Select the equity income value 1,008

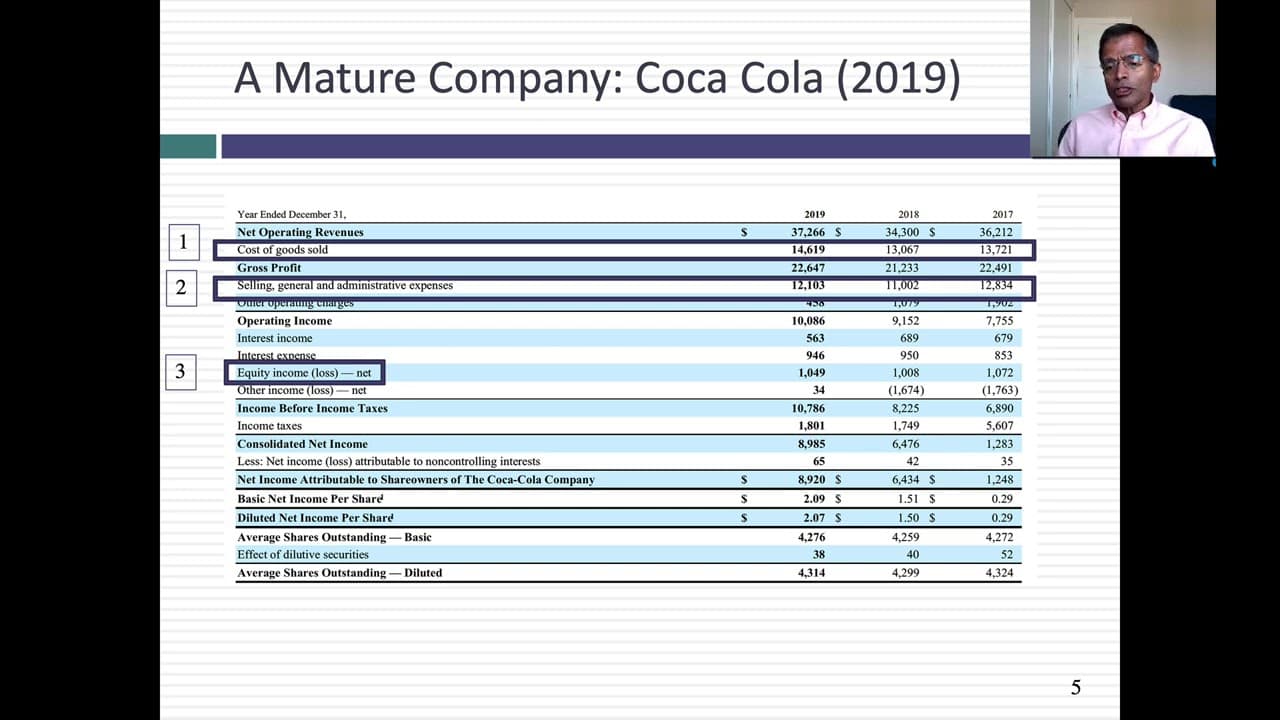905,373
